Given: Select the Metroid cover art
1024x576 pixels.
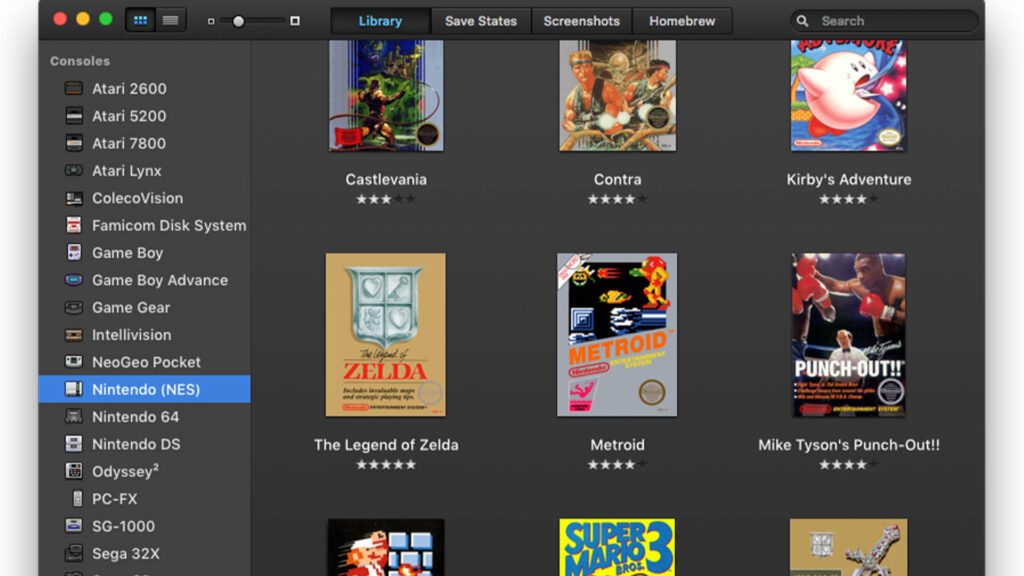Looking at the screenshot, I should pyautogui.click(x=617, y=335).
